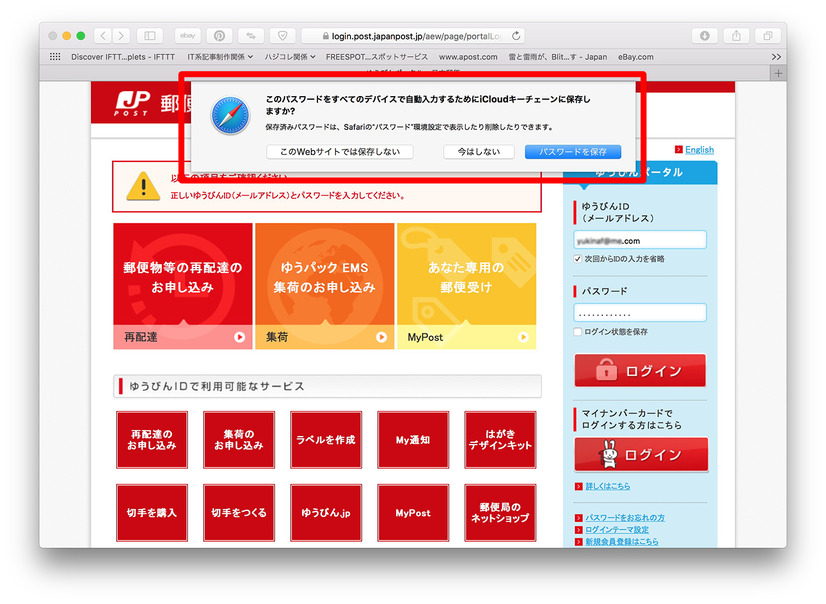The image size is (826, 604).
Task: Open FREESPOT bookmark
Action: [377, 57]
